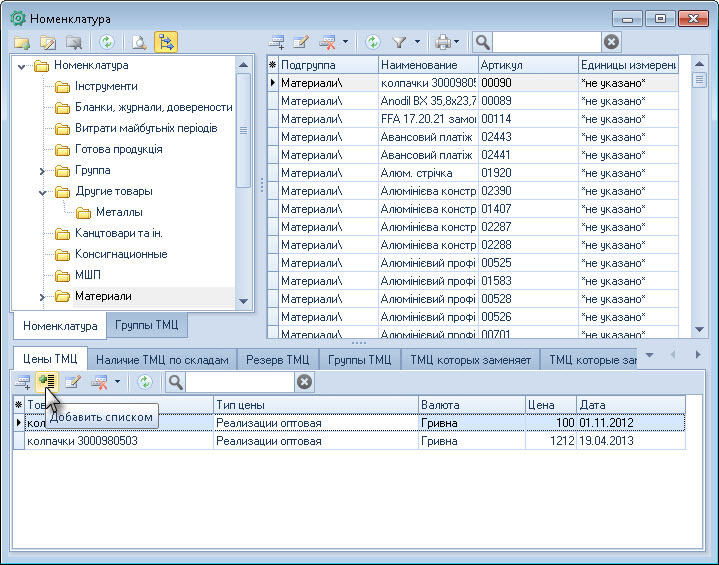Select the row with article 00089
Viewport: 719px width, 565px height.
pyautogui.click(x=472, y=101)
